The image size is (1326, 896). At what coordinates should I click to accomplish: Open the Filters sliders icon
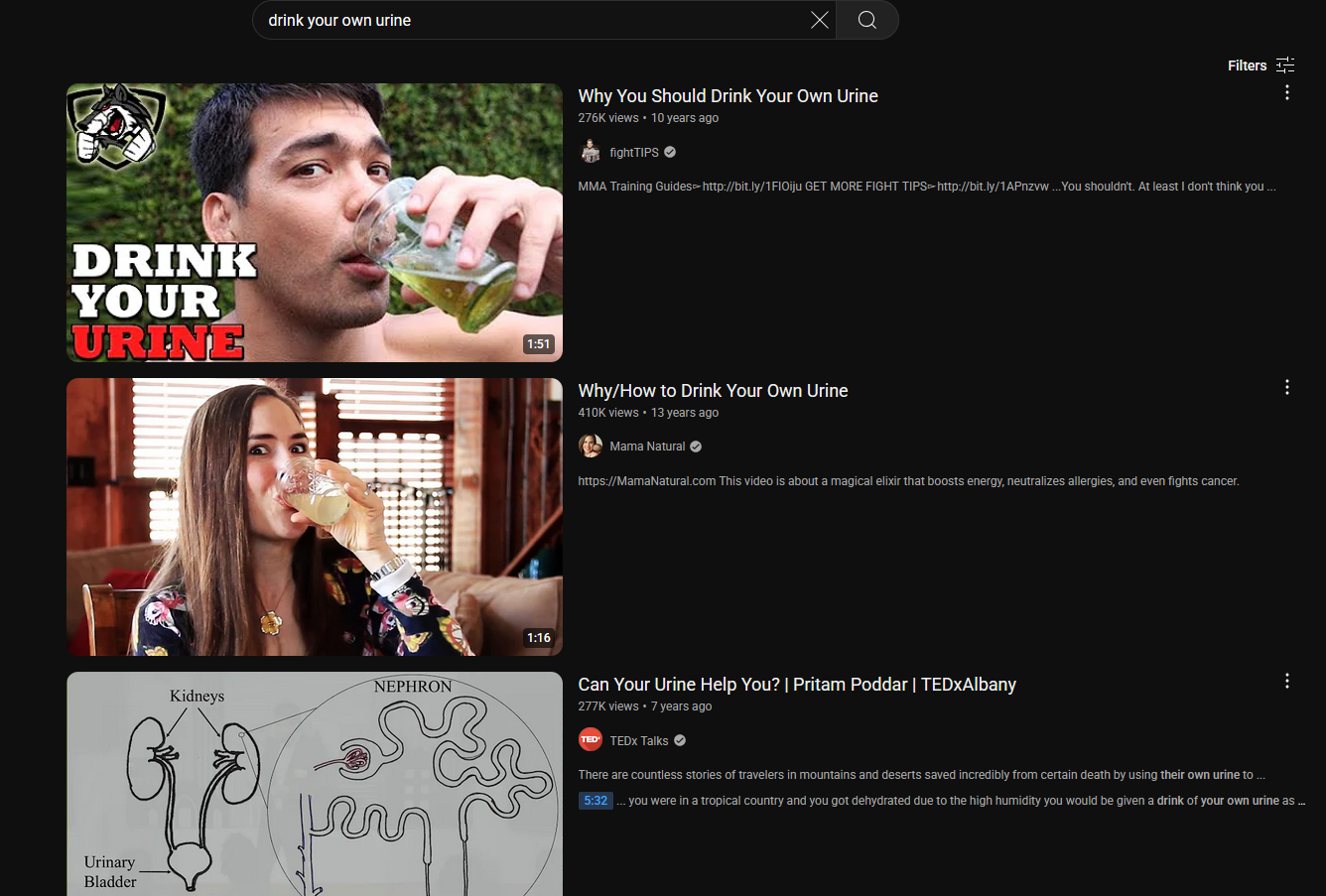click(x=1285, y=65)
